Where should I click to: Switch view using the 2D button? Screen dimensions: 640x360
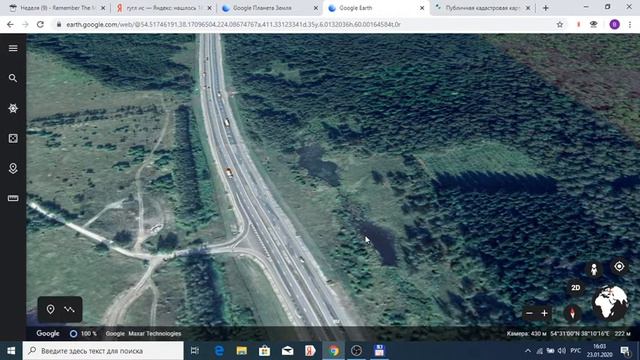point(576,288)
